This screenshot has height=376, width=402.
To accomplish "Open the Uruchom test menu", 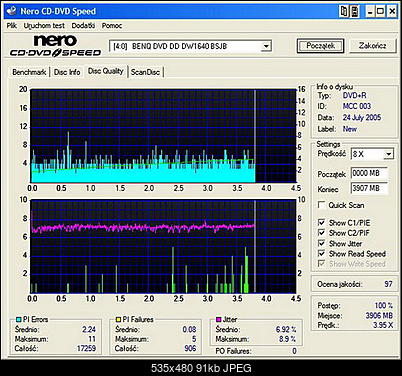I will tap(44, 26).
